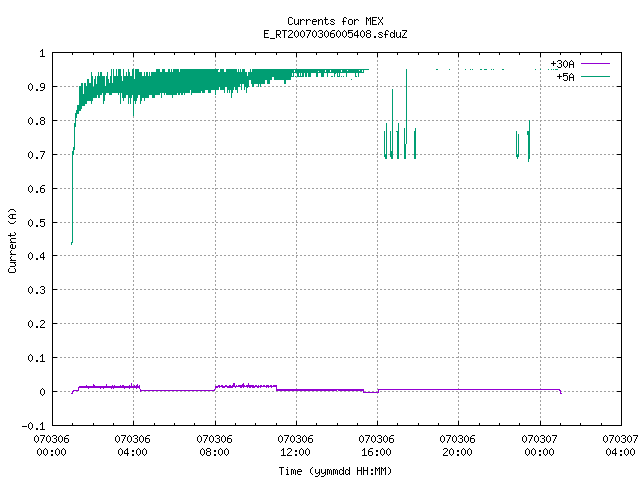Click the x-axis label 070306 16:00

coord(376,446)
